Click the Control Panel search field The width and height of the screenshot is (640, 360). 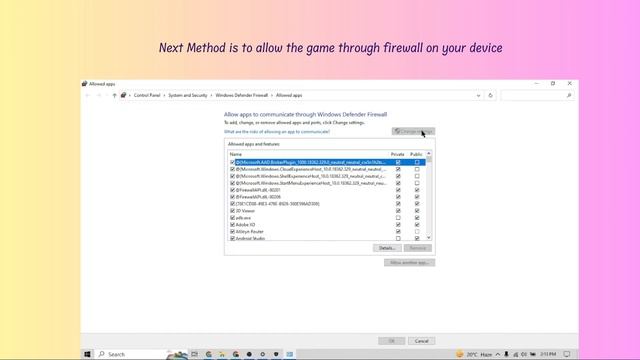[537, 96]
